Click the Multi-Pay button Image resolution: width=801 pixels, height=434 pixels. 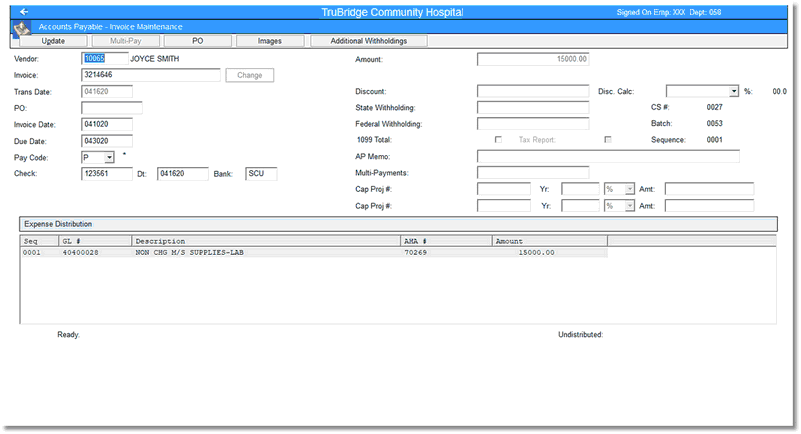126,41
